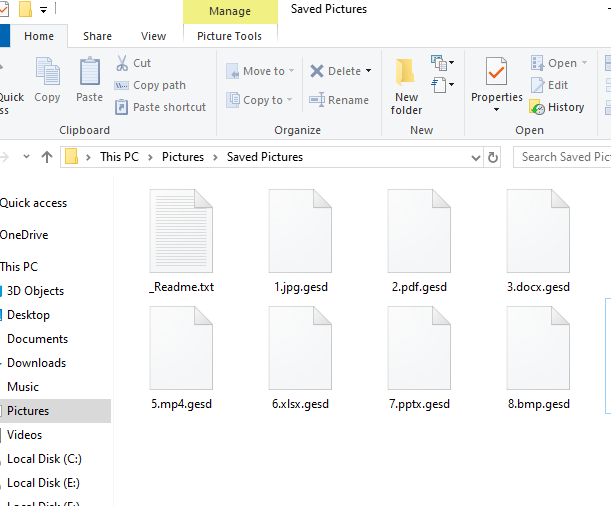This screenshot has width=611, height=506.
Task: Open the Share ribbon tab
Action: coord(97,36)
